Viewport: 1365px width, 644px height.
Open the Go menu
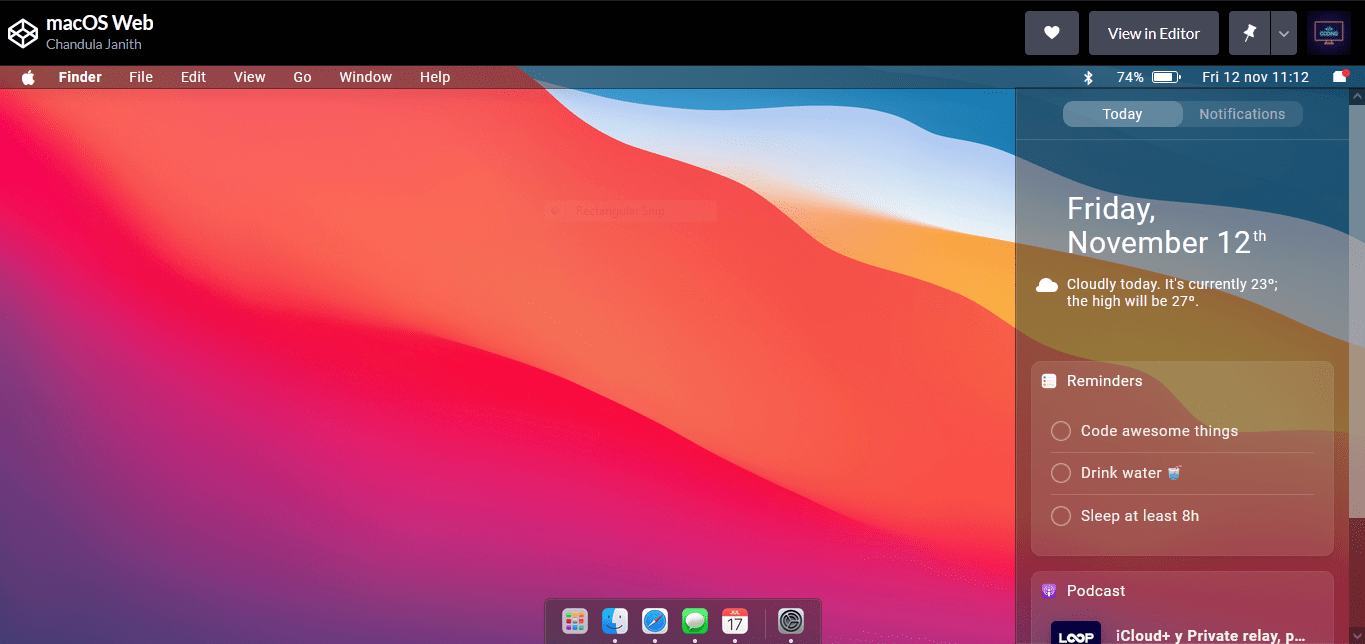pos(302,77)
